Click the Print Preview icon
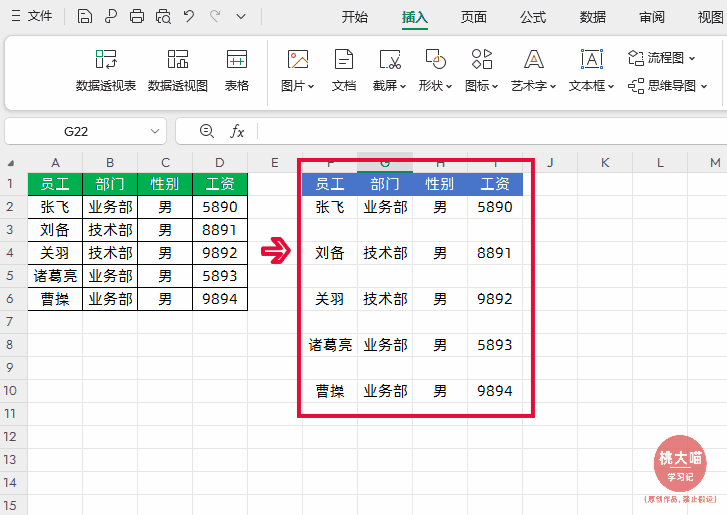This screenshot has height=515, width=727. (163, 17)
